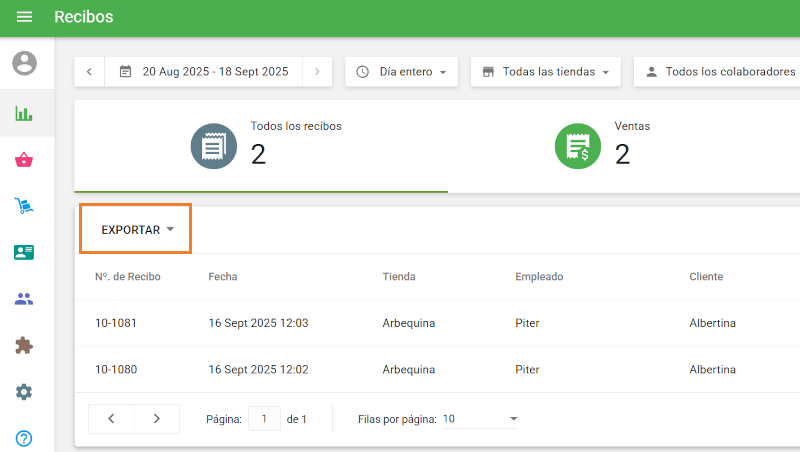Open the hamburger navigation menu
The width and height of the screenshot is (800, 452).
(24, 17)
